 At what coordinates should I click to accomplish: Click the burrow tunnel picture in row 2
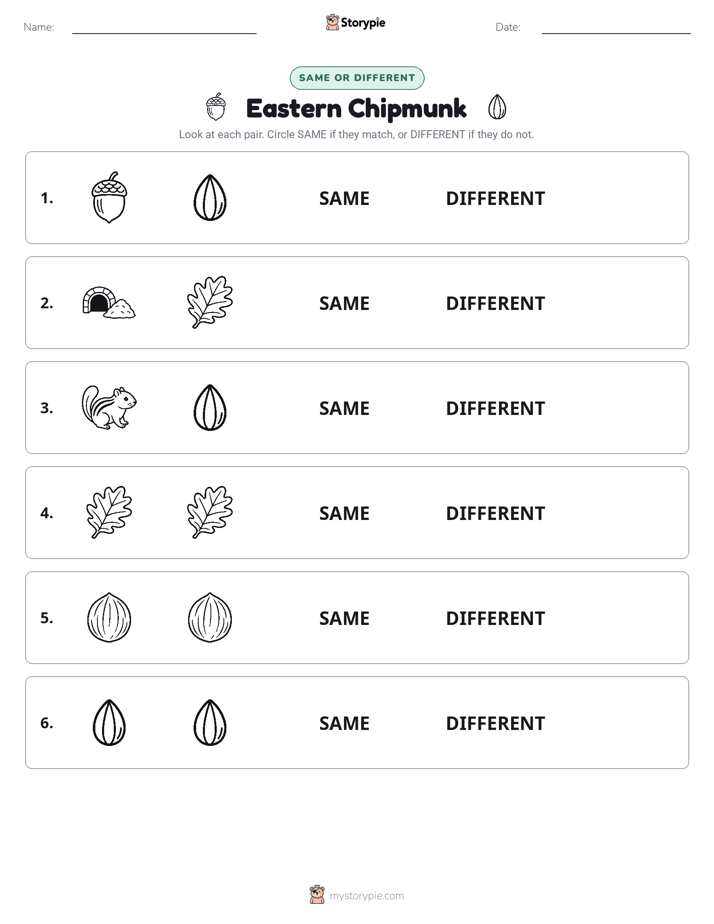click(x=109, y=302)
